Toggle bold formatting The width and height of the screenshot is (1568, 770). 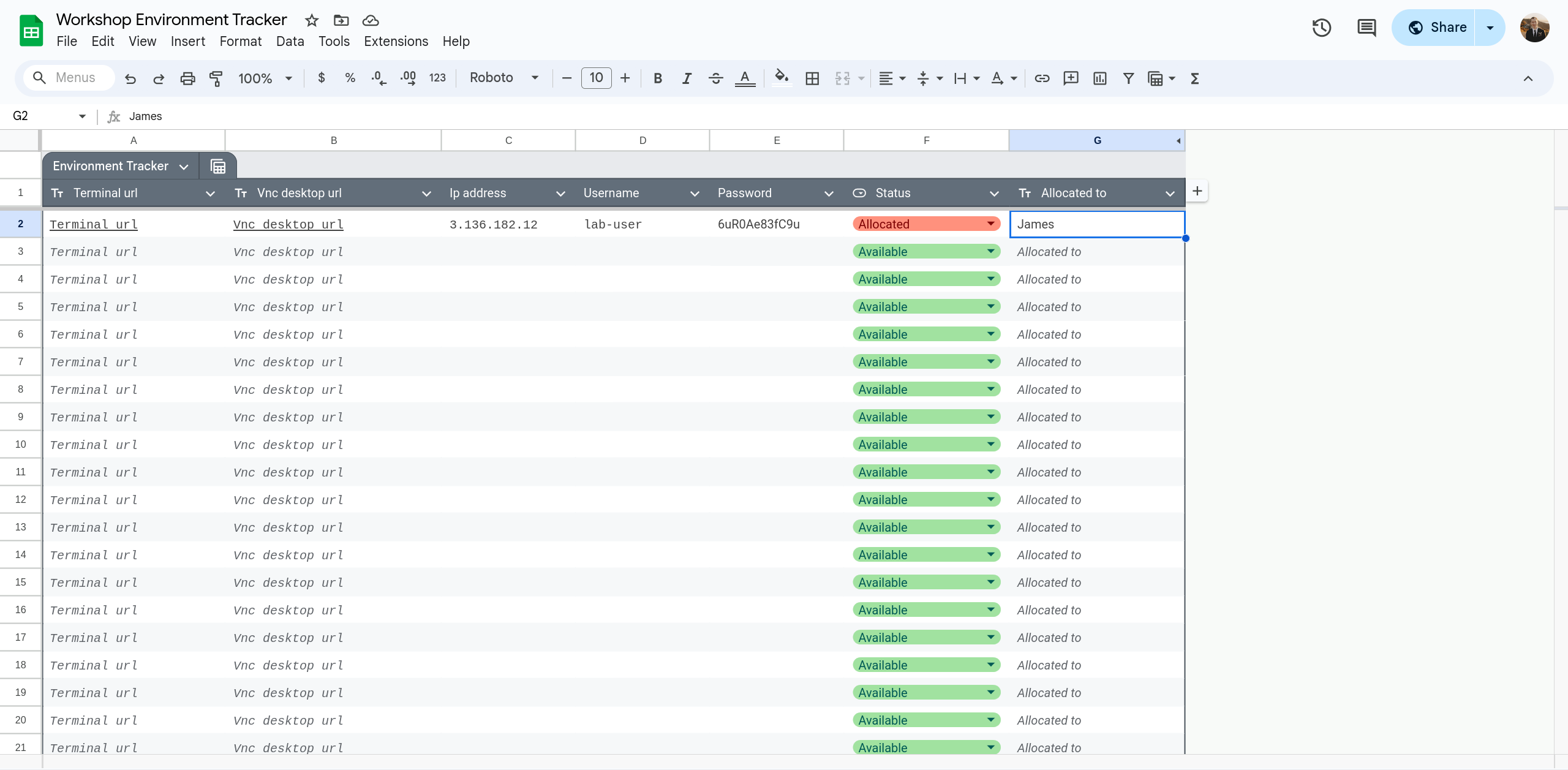pyautogui.click(x=658, y=78)
